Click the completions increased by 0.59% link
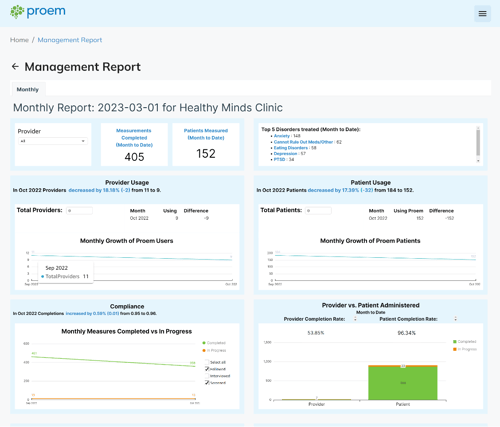 (x=92, y=314)
